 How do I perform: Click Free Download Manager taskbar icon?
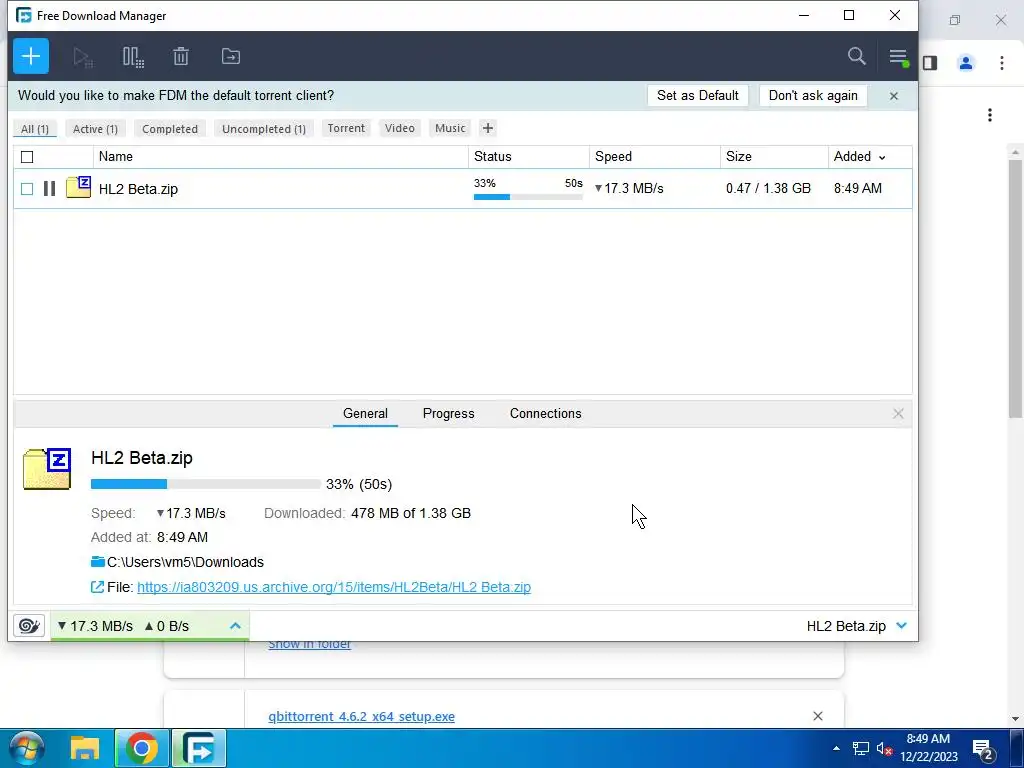click(199, 748)
